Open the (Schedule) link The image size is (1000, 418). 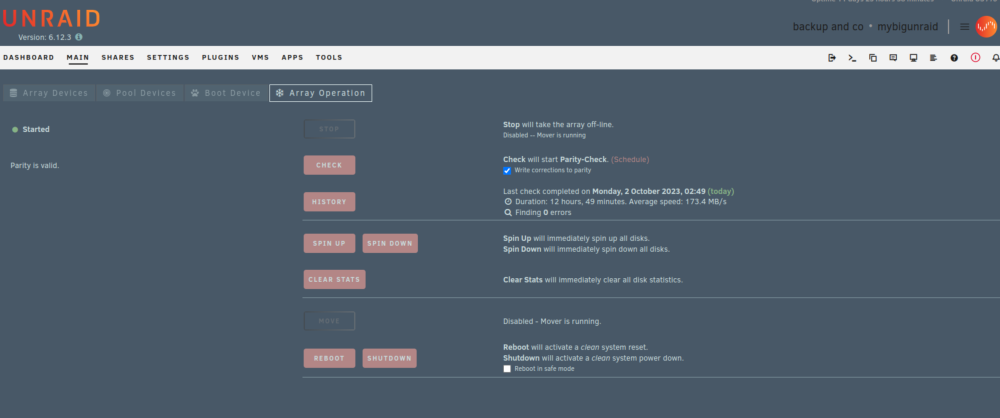coord(630,160)
